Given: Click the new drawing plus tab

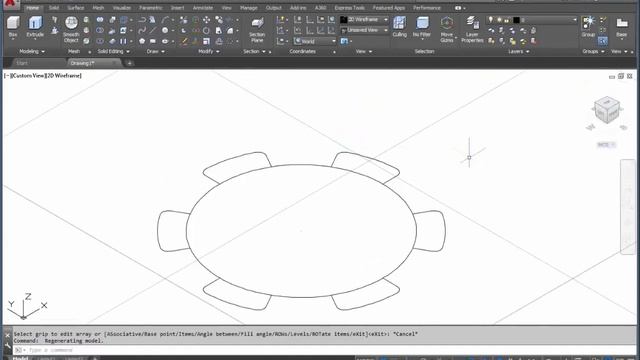Looking at the screenshot, I should click(x=129, y=63).
